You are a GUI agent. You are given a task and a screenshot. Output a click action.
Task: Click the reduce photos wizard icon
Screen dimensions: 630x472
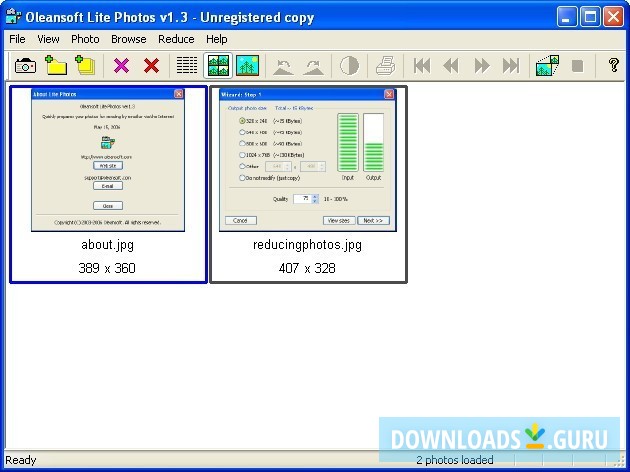click(x=547, y=65)
